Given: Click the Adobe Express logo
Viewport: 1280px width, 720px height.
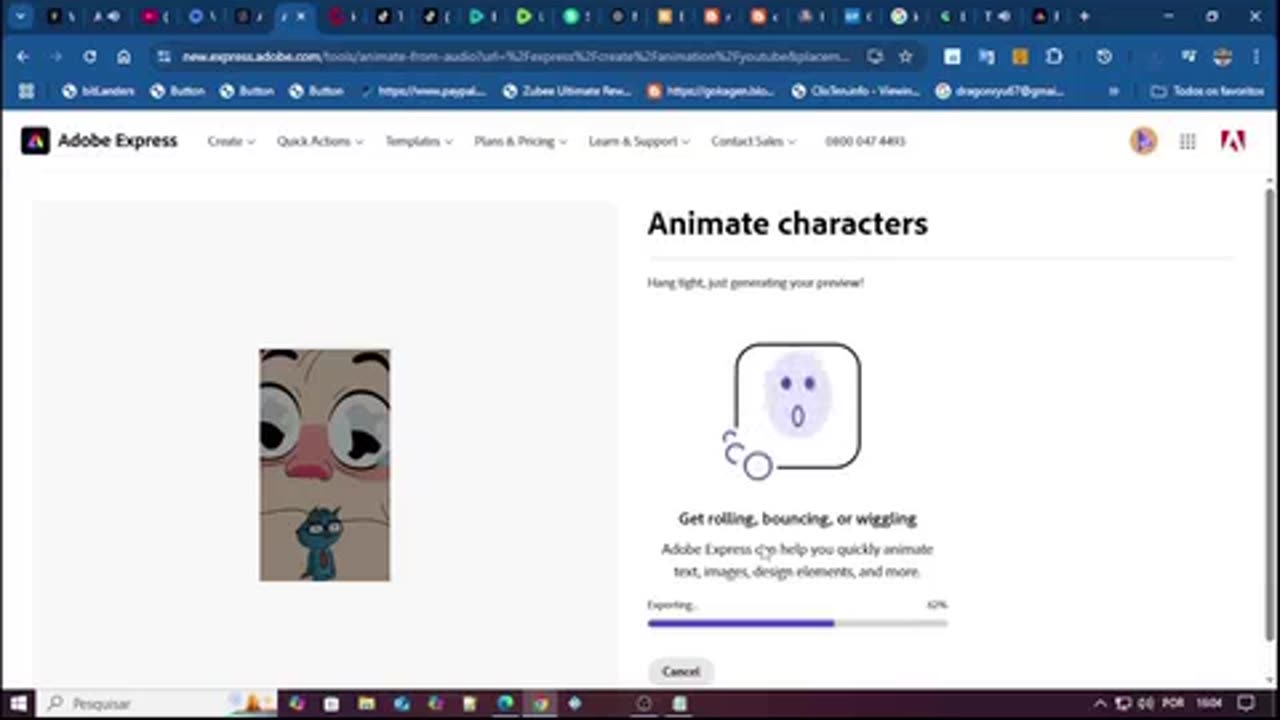Looking at the screenshot, I should [x=99, y=141].
